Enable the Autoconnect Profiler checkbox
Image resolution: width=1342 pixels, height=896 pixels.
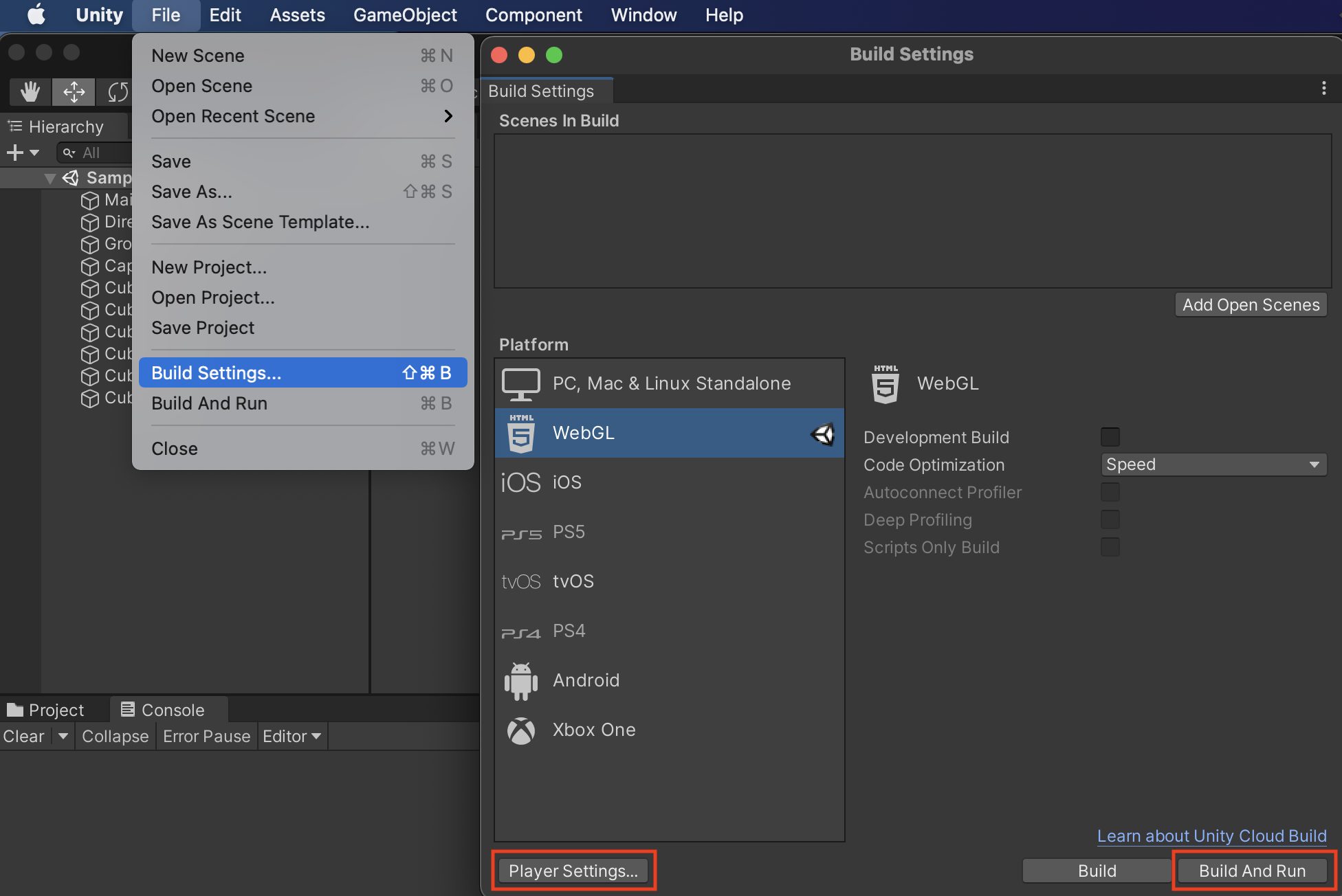tap(1110, 492)
